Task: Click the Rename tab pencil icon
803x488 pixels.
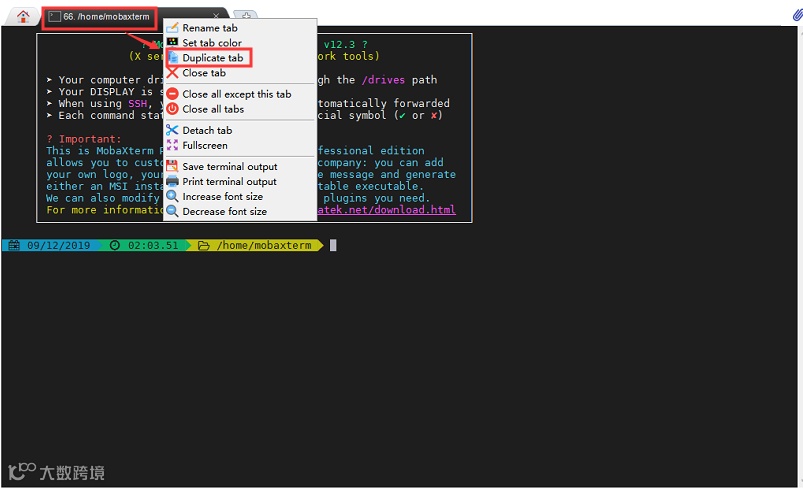Action: coord(173,28)
